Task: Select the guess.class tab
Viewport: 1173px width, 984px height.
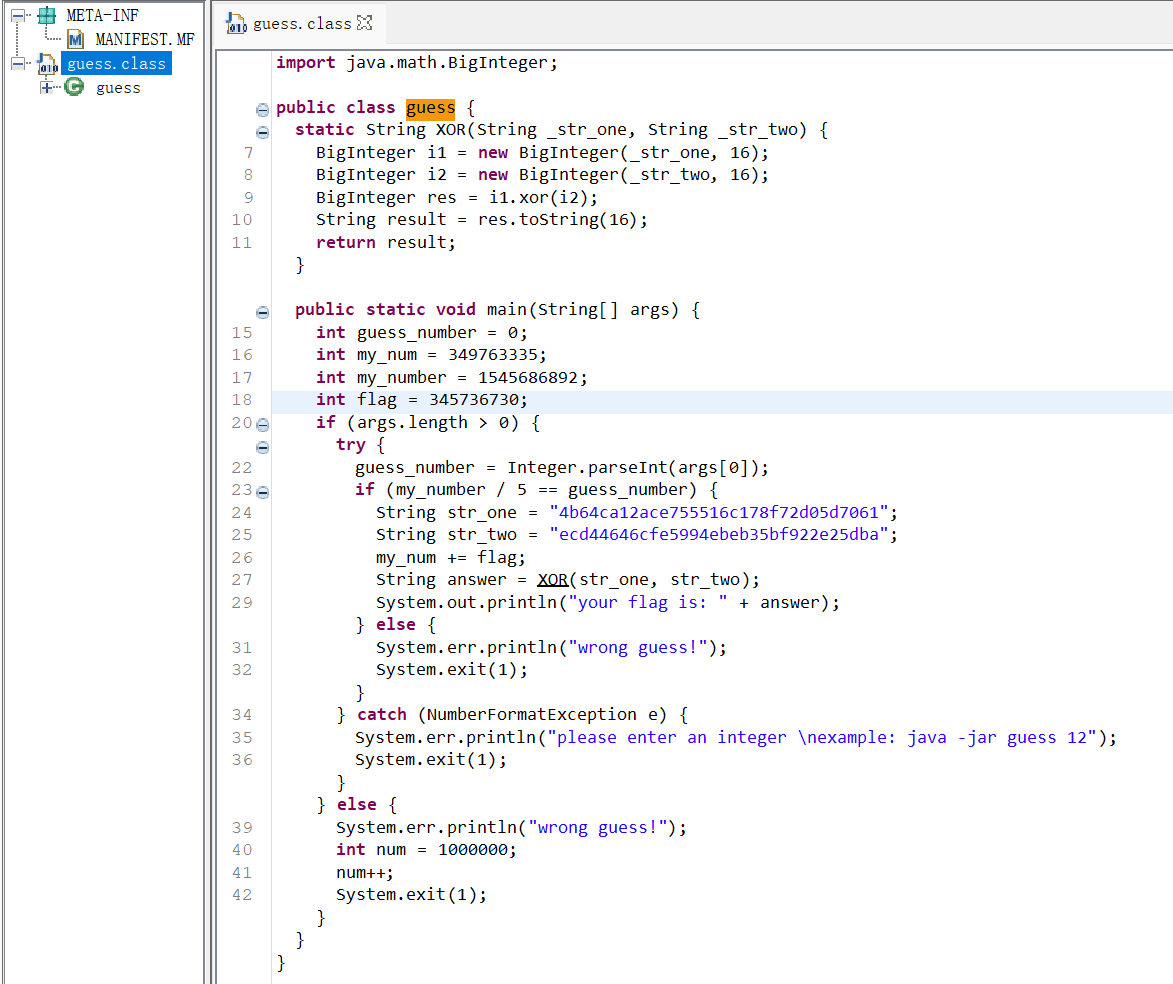Action: [301, 23]
